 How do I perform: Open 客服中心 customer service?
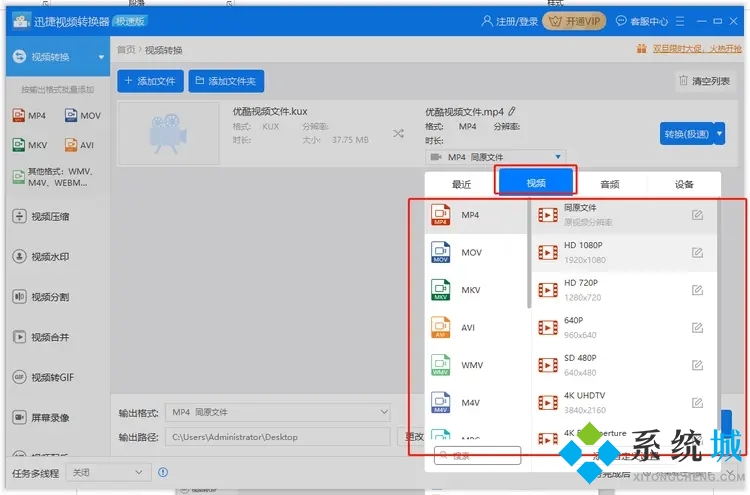click(641, 21)
